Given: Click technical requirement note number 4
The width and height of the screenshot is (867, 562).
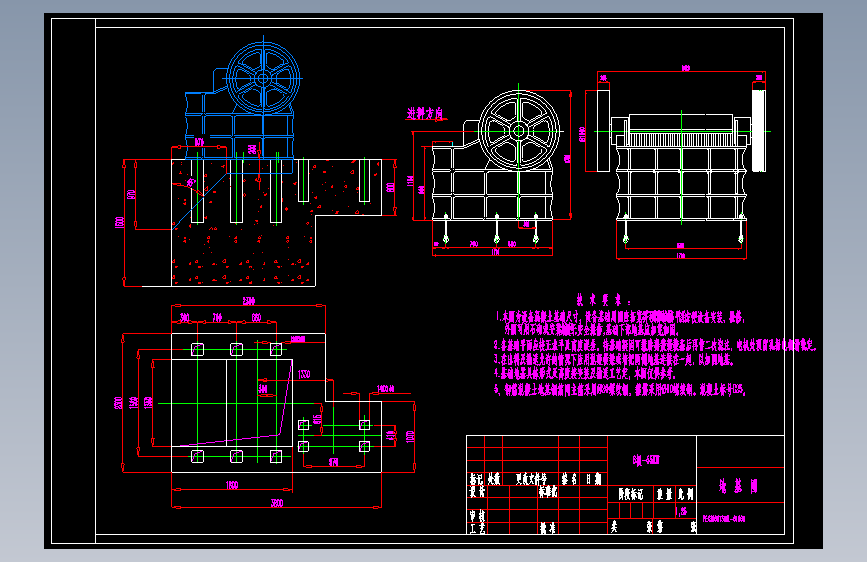Looking at the screenshot, I should point(584,373).
